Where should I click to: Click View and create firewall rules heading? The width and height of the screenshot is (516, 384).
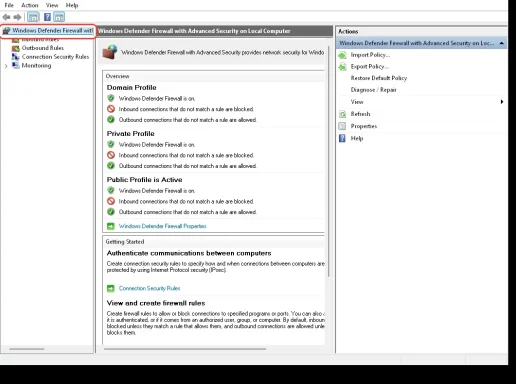click(x=156, y=303)
